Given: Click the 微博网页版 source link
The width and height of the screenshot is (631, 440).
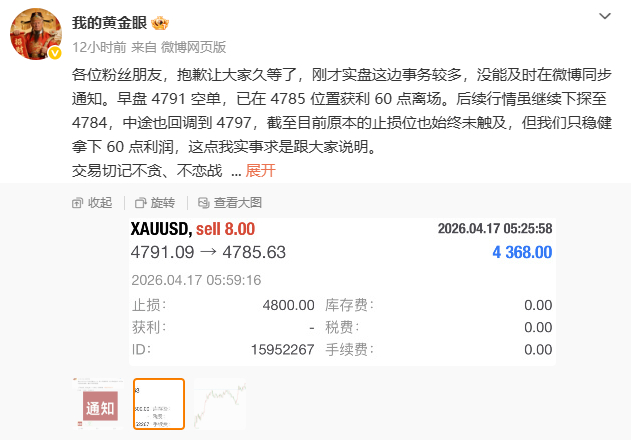Looking at the screenshot, I should pos(194,48).
